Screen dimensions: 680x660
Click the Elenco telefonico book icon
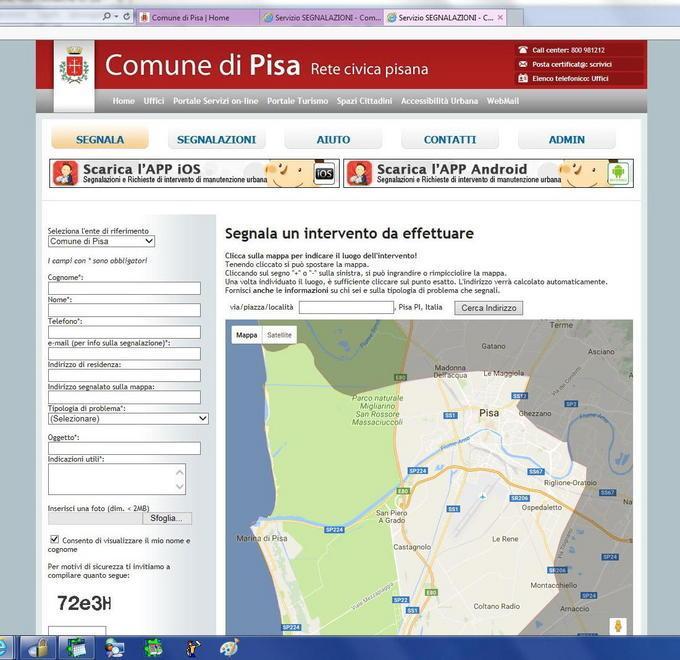pyautogui.click(x=523, y=78)
